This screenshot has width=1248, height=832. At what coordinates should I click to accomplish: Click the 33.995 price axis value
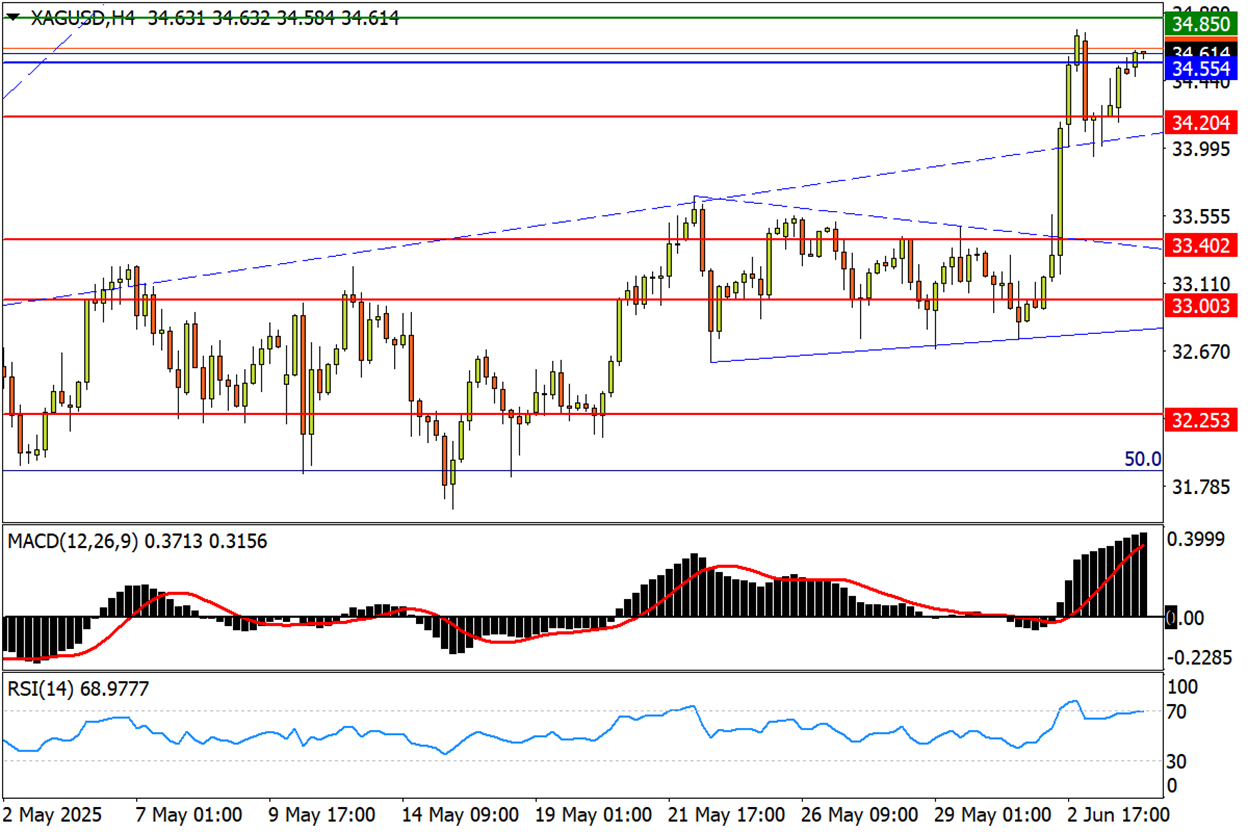click(1200, 150)
